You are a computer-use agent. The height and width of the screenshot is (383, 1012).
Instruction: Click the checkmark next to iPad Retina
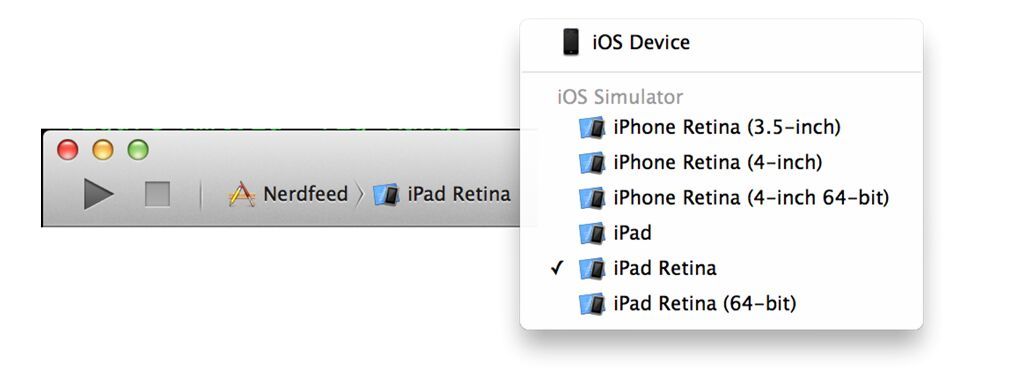click(558, 268)
